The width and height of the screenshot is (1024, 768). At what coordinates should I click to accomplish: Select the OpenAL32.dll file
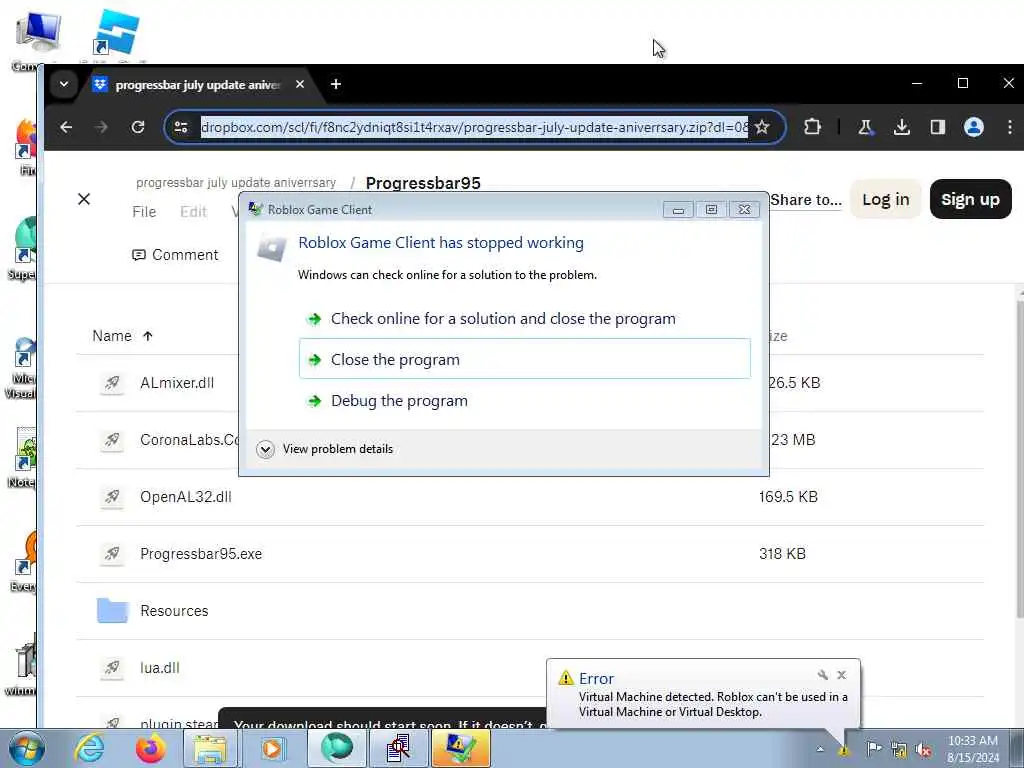[185, 497]
